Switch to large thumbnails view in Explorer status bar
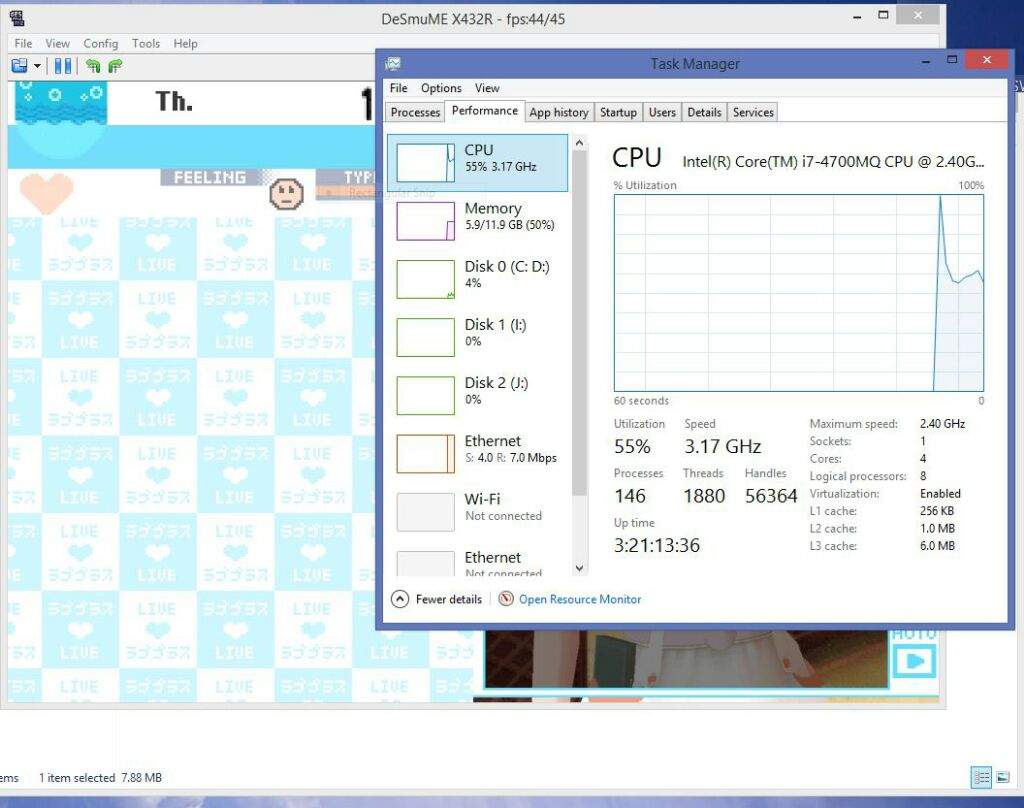1024x808 pixels. pyautogui.click(x=1003, y=777)
